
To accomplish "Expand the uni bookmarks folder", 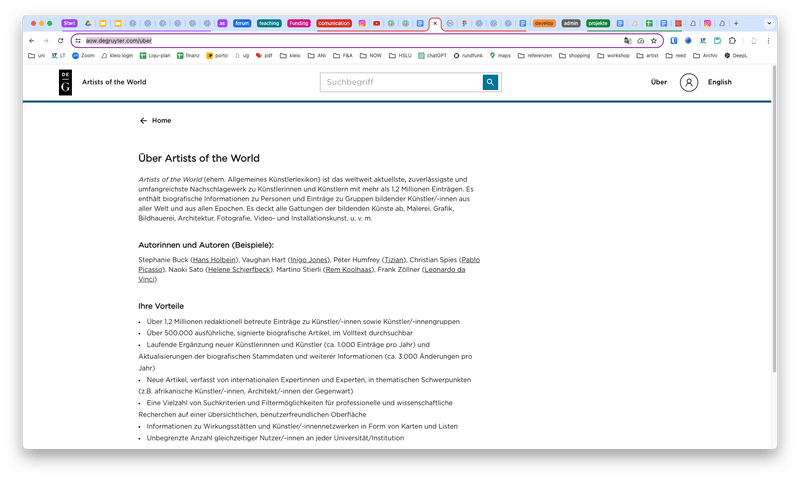I will [36, 55].
